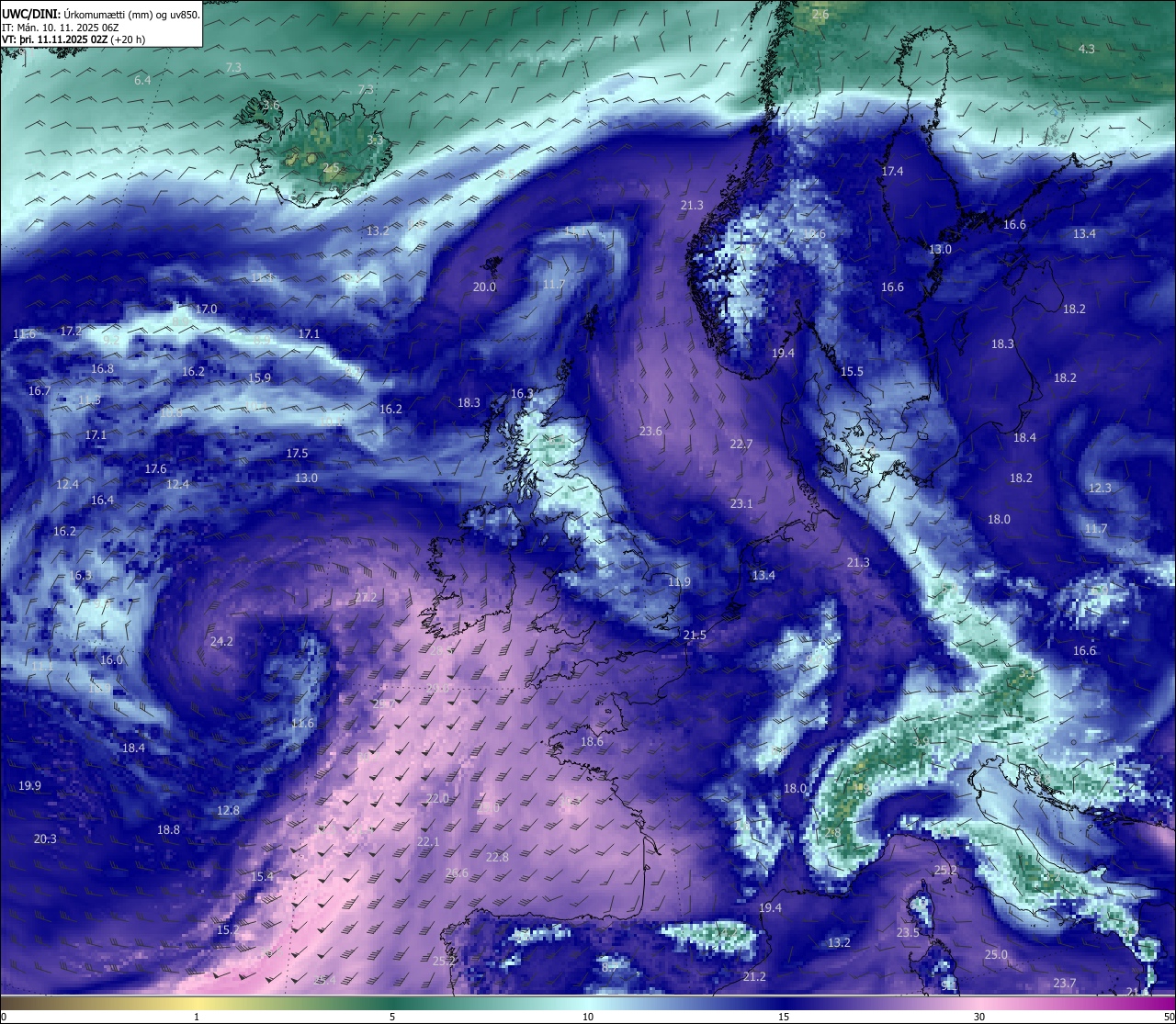Click the 15.2 value on the map
Screen dimensions: 1176x1024
(227, 930)
